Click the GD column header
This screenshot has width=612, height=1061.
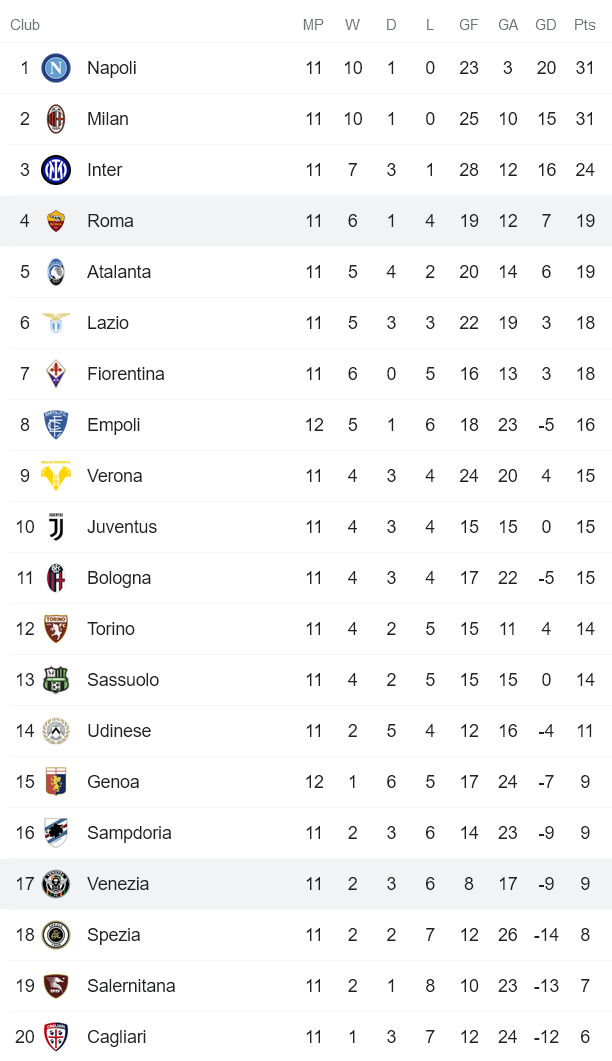tap(546, 25)
